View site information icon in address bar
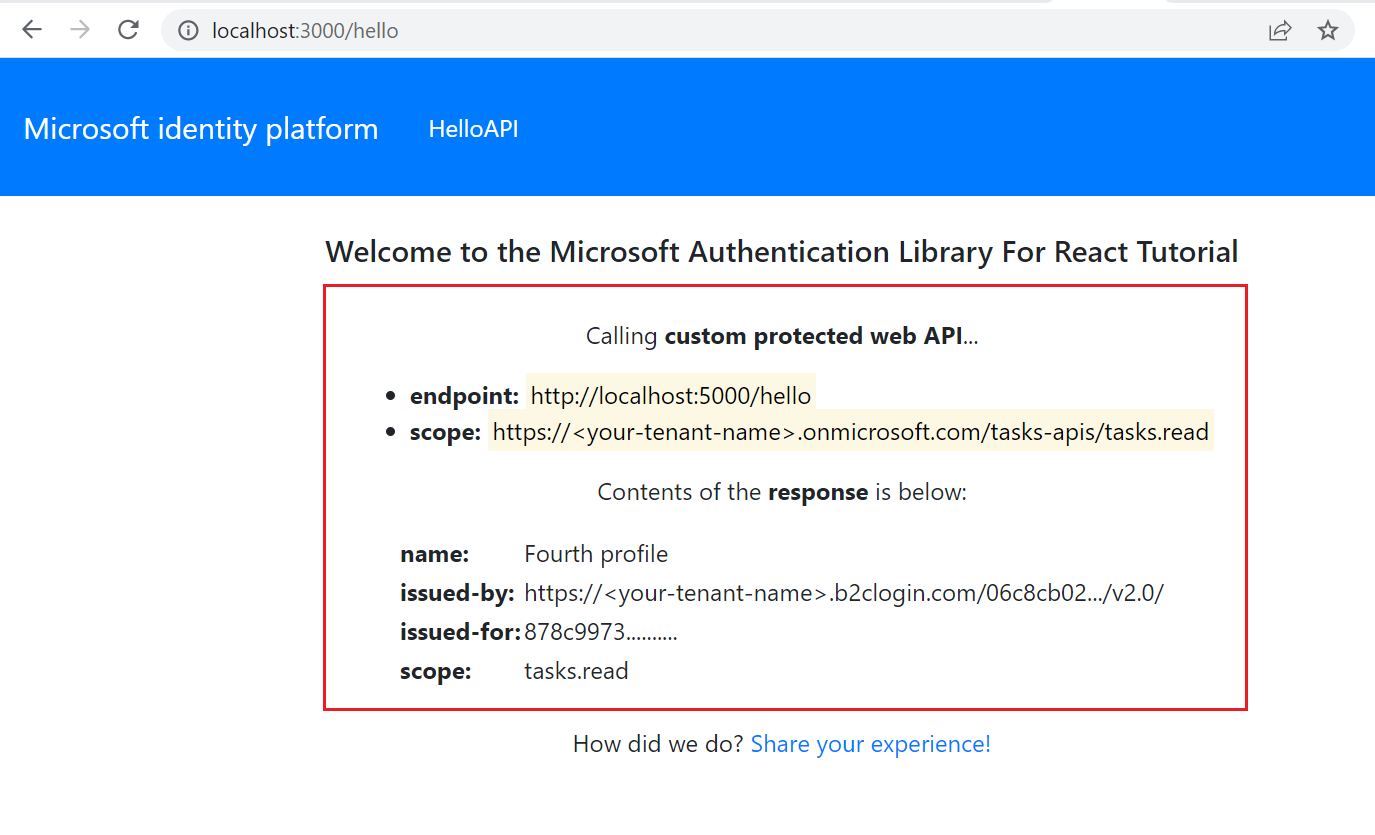Screen dimensions: 1375x835 point(187,31)
